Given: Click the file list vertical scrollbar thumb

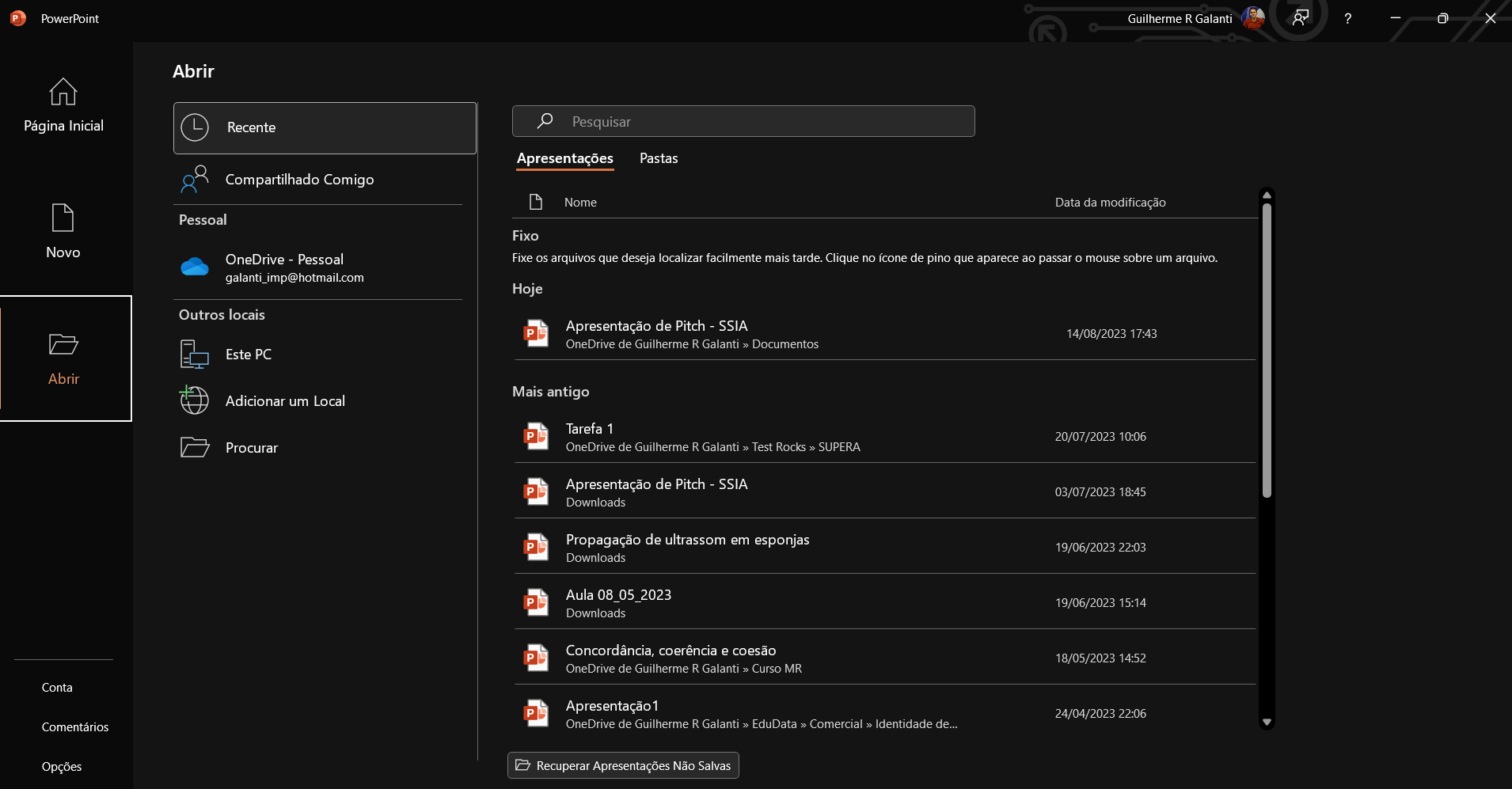Looking at the screenshot, I should pos(1267,351).
